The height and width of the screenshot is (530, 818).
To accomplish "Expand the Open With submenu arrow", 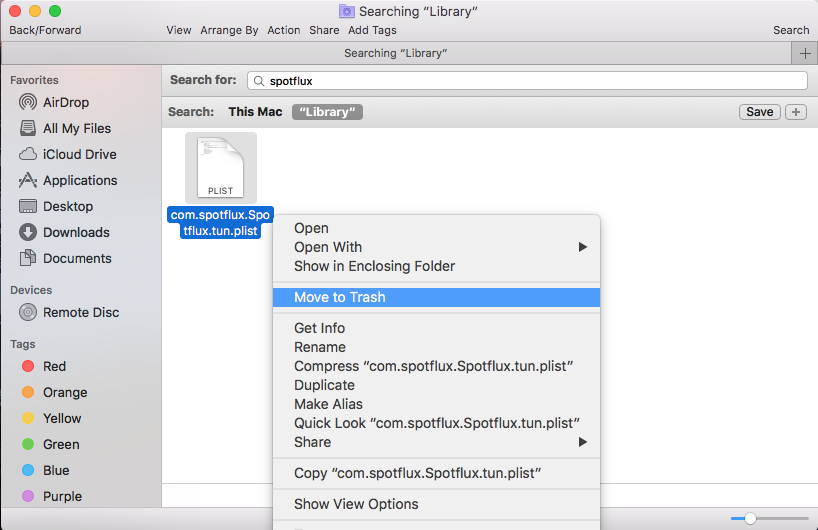I will 583,247.
